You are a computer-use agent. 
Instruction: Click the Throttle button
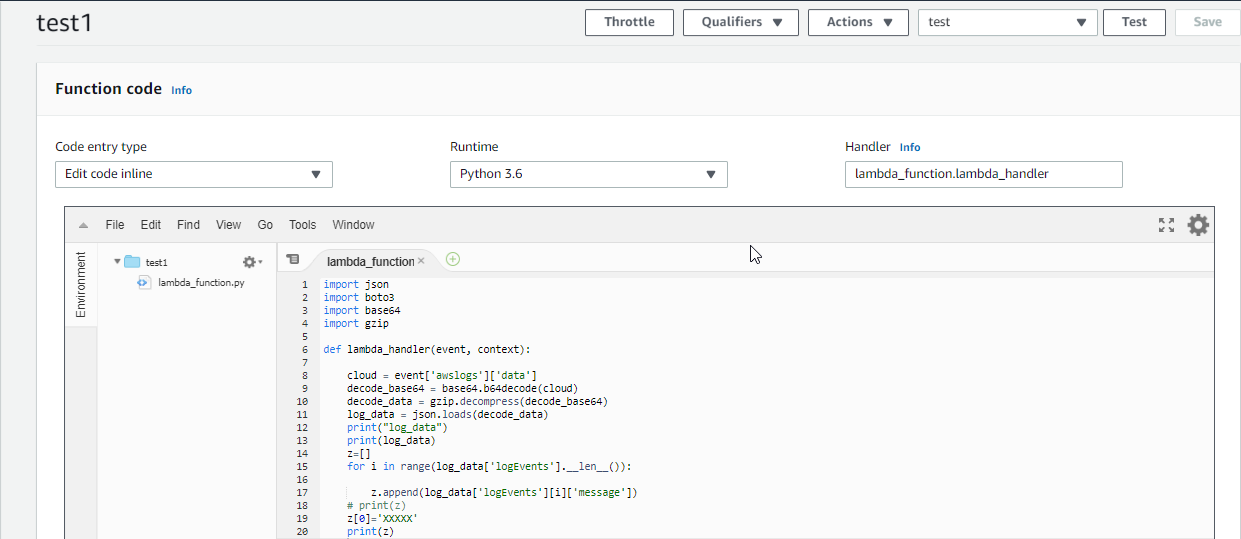[x=629, y=22]
